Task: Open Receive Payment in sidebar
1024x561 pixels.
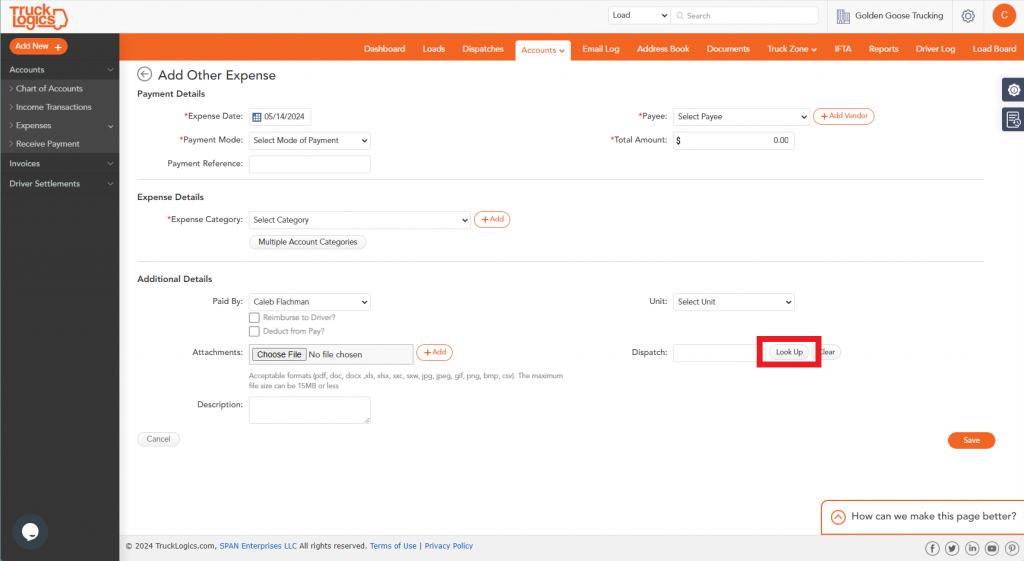Action: [48, 144]
